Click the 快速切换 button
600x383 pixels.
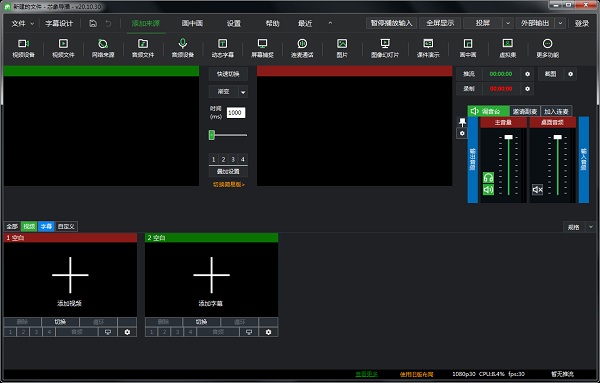[228, 74]
